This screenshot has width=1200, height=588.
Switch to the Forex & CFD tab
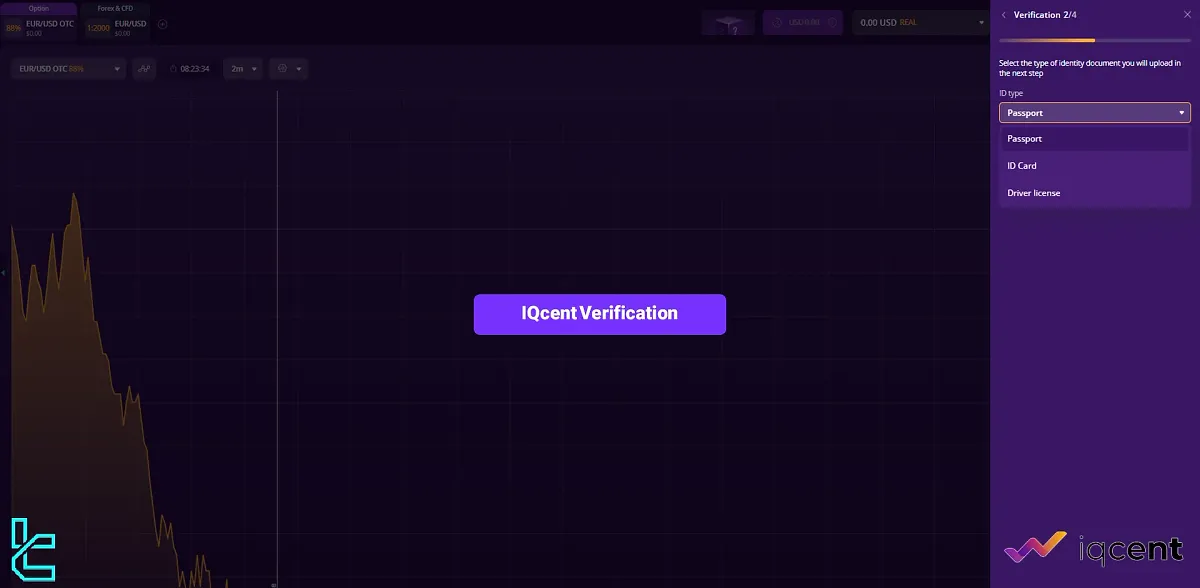[113, 8]
